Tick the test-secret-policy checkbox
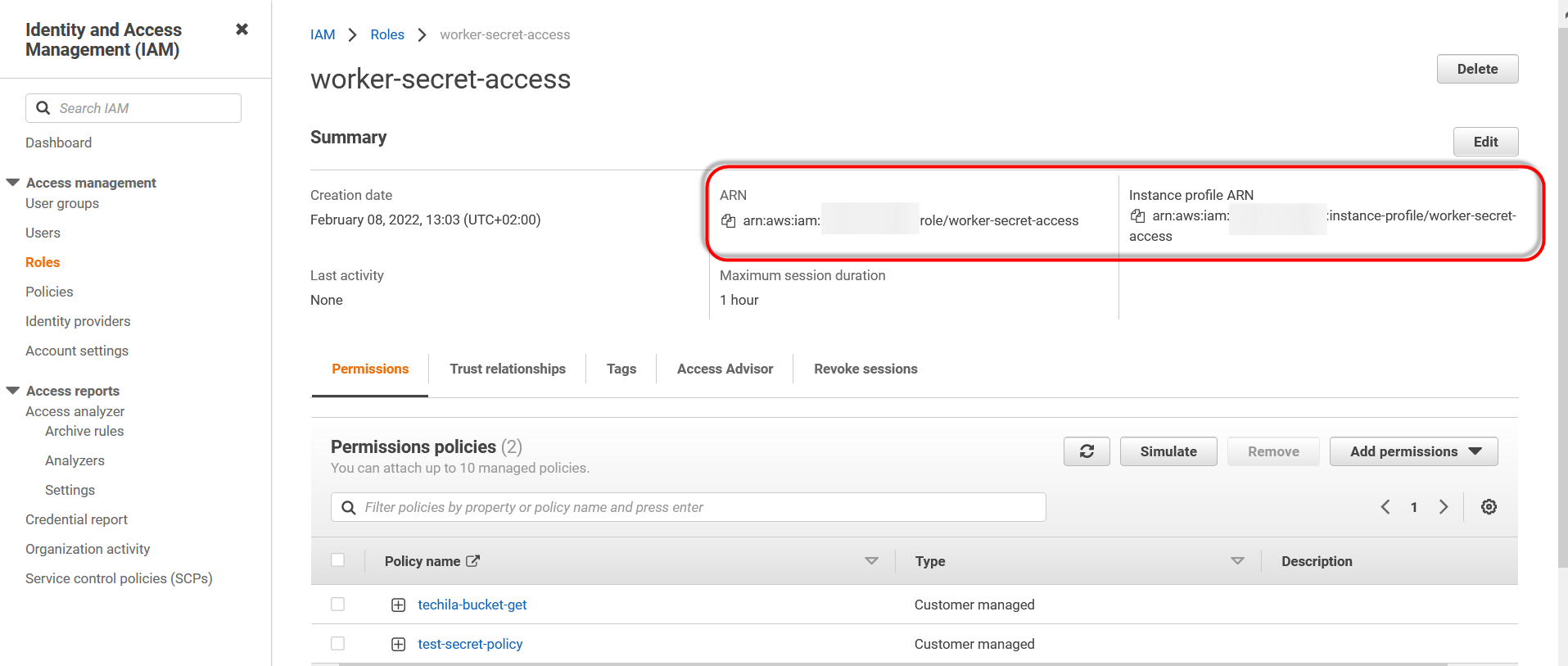This screenshot has width=1568, height=666. pos(337,644)
